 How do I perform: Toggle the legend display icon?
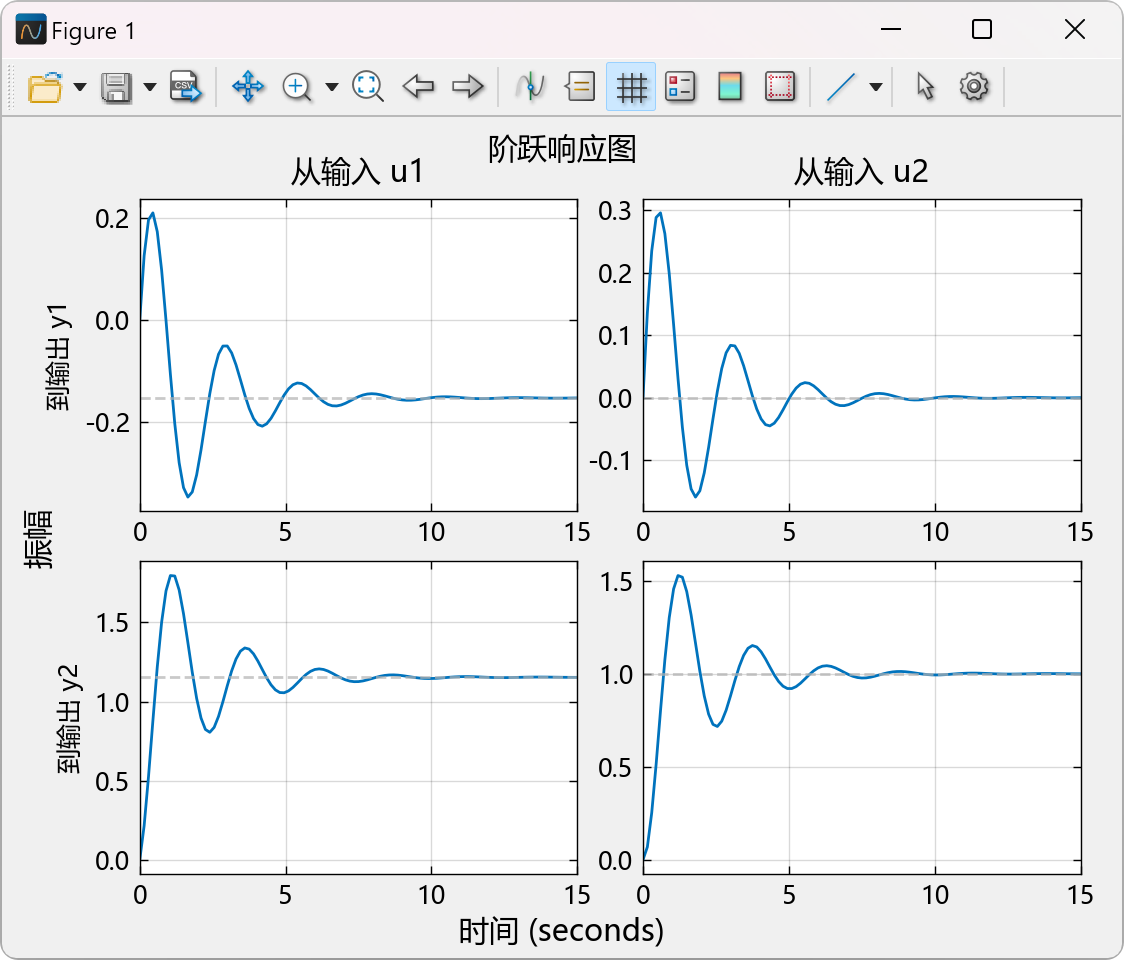[680, 87]
